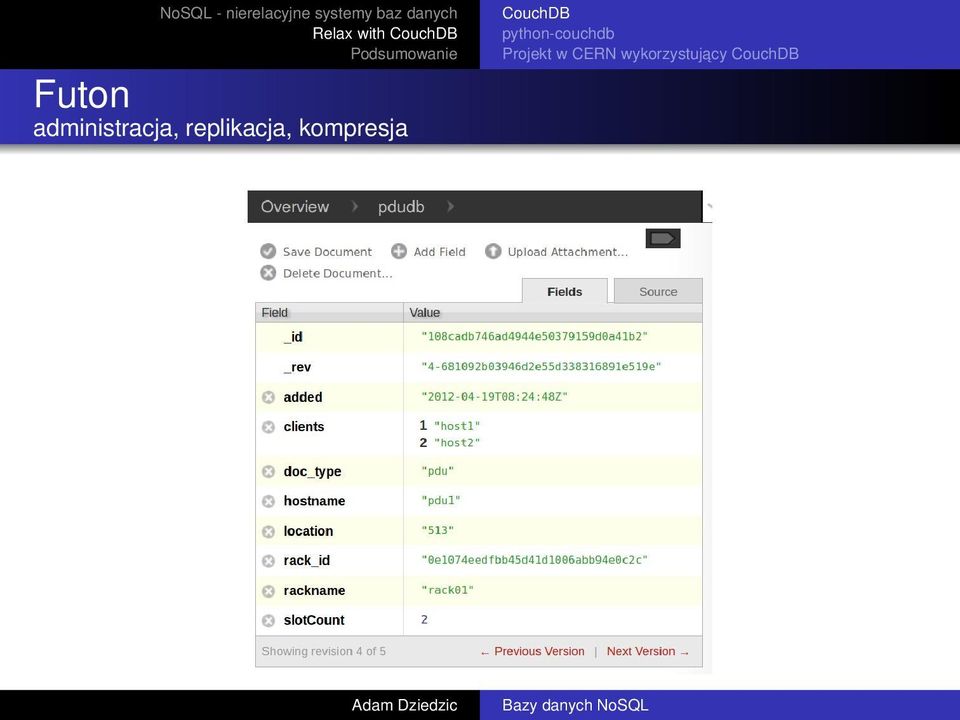
Task: Remove the slotCount field via its x icon
Action: click(269, 620)
